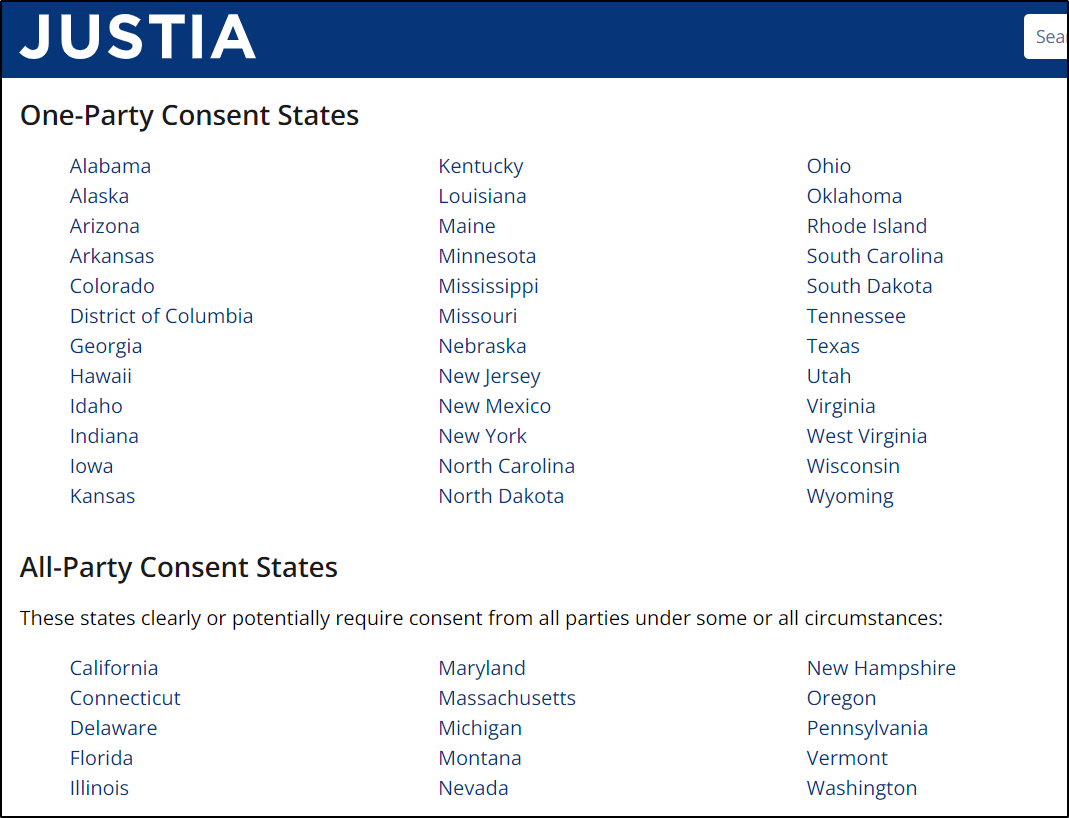This screenshot has width=1069, height=818.
Task: Open the West Virginia link
Action: tap(867, 436)
